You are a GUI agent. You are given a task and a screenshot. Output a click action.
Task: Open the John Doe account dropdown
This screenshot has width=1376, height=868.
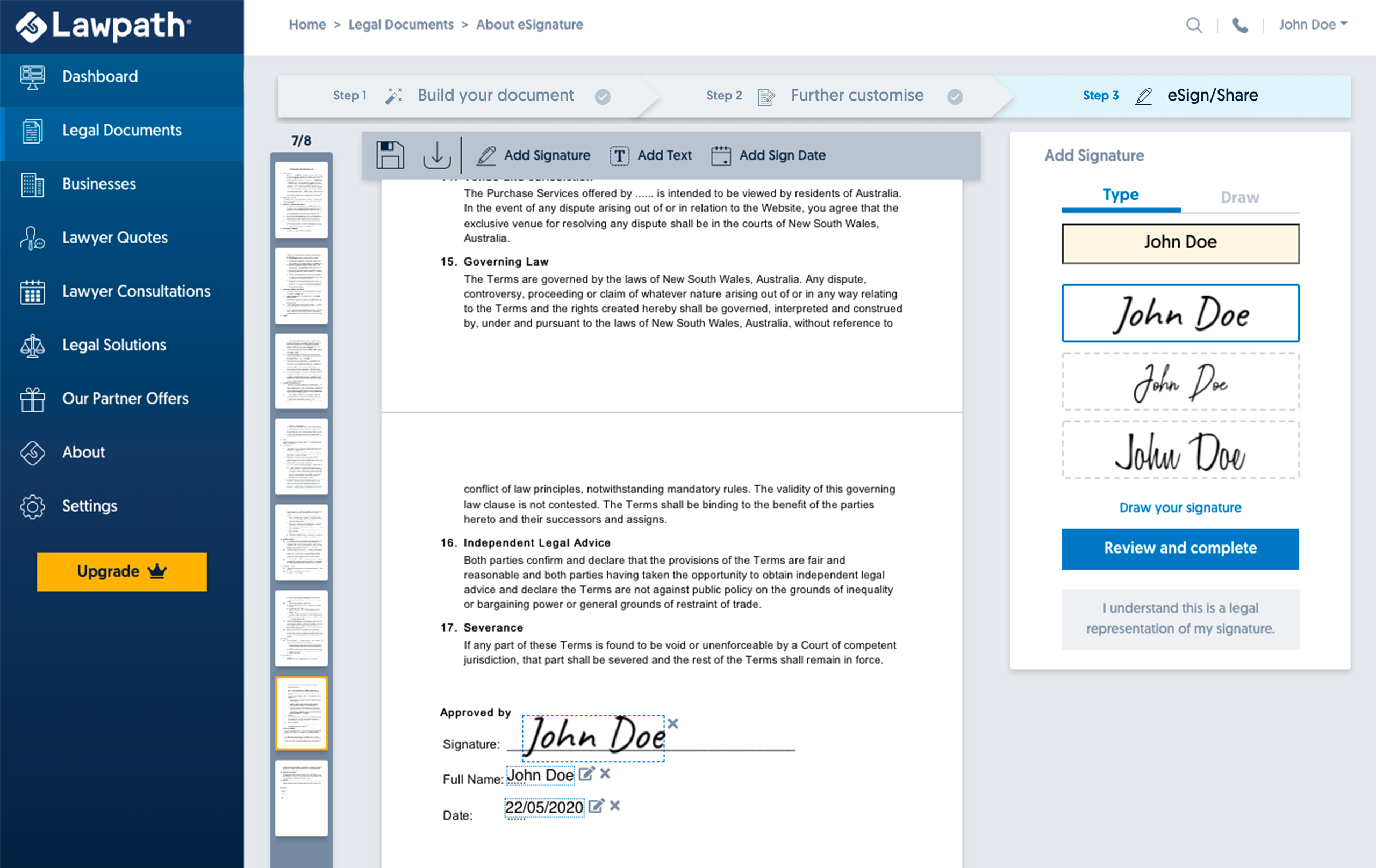[1313, 25]
